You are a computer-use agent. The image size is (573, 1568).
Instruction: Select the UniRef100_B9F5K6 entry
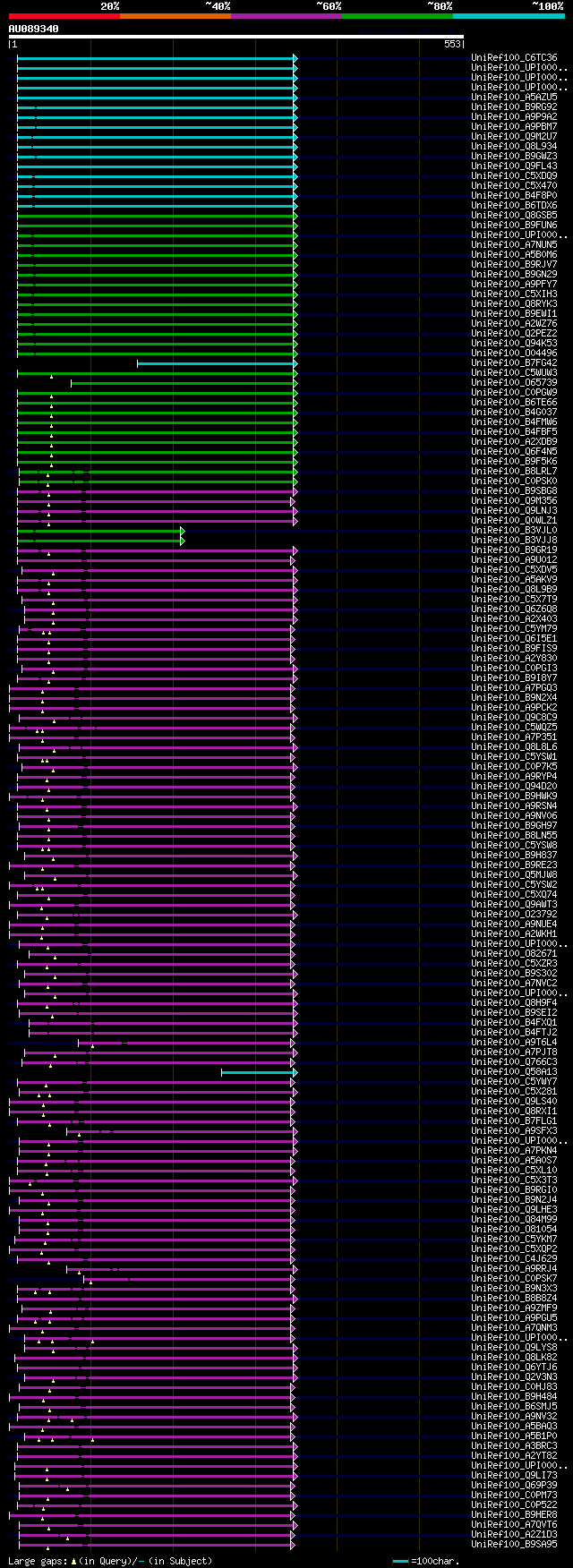(x=514, y=462)
